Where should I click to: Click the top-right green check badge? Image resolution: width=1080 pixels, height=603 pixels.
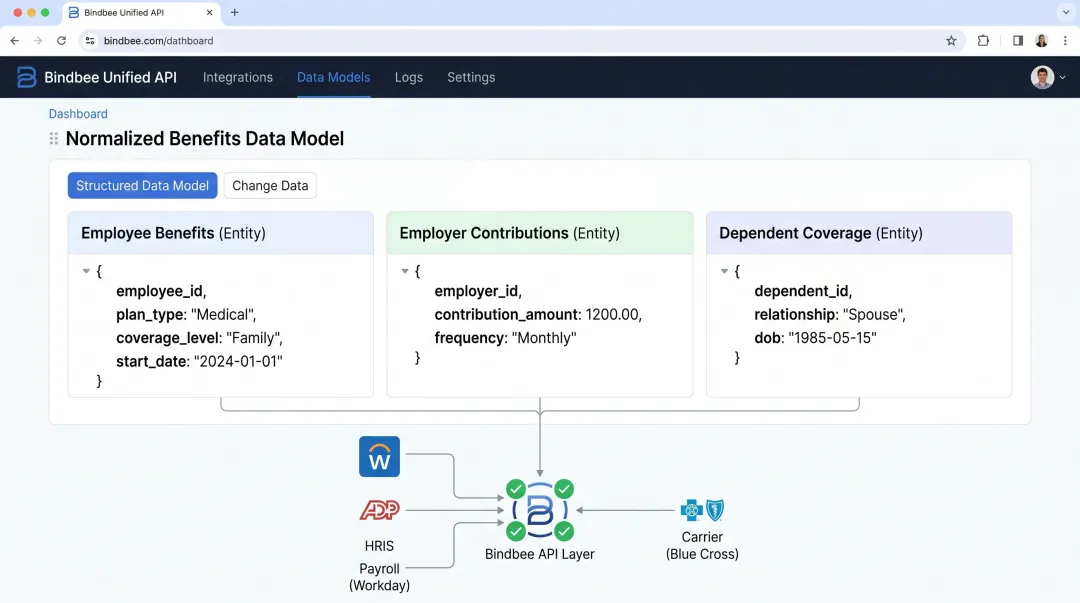[564, 489]
